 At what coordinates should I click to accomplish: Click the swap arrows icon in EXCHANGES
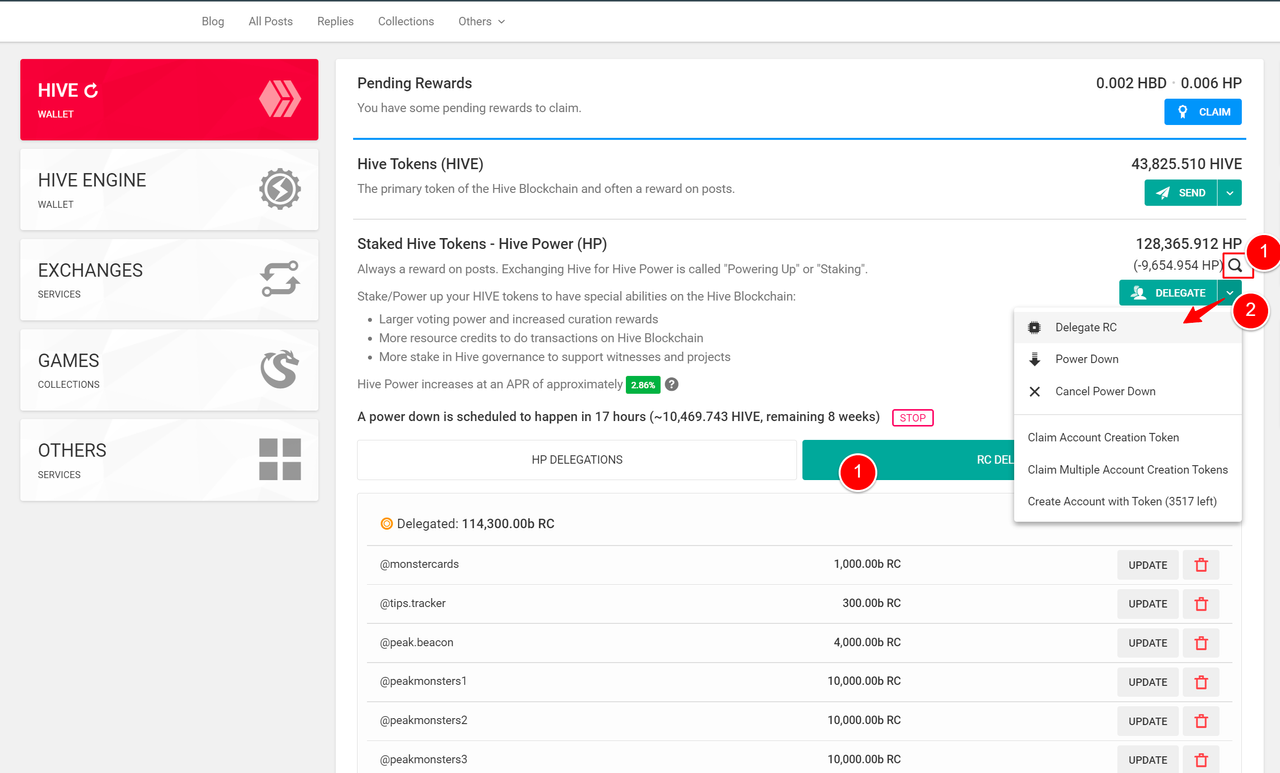coord(280,279)
